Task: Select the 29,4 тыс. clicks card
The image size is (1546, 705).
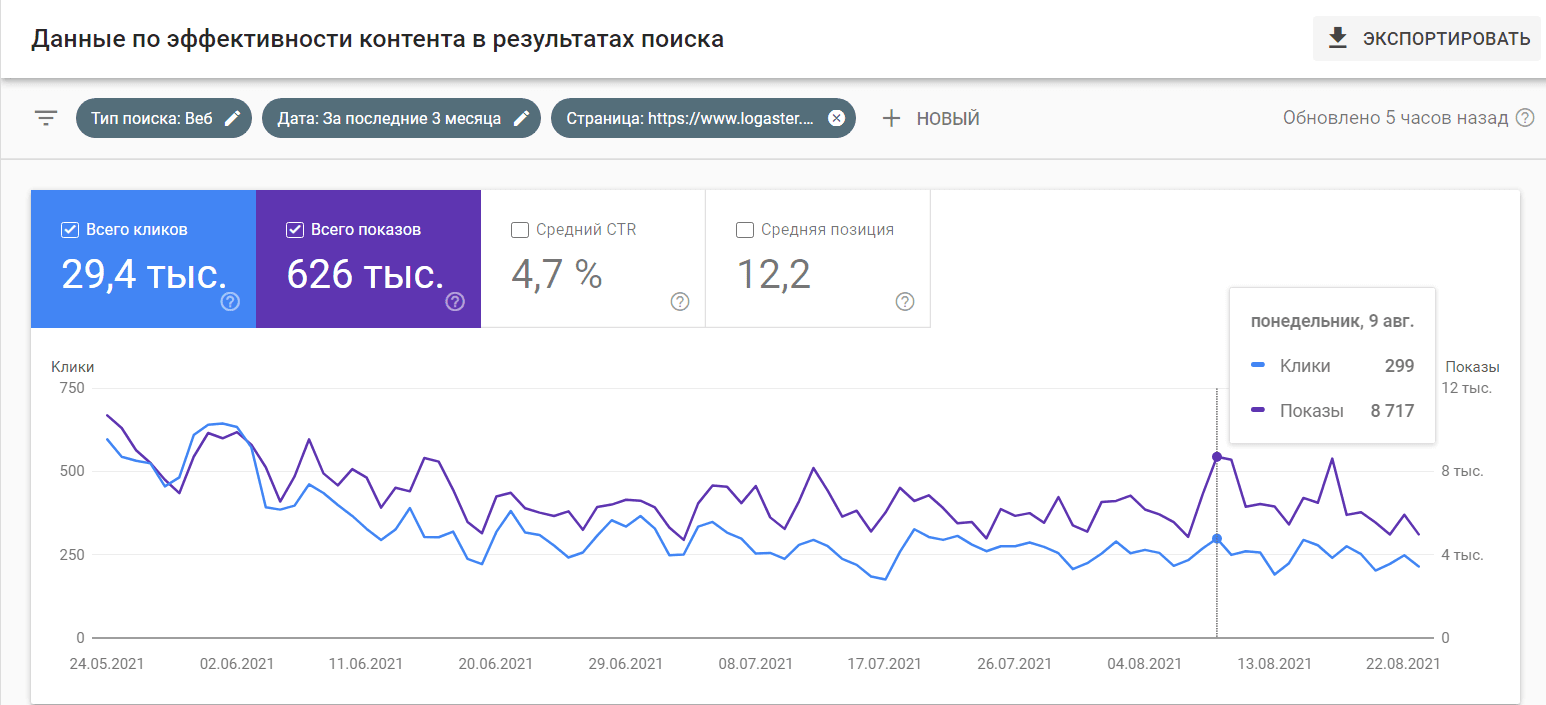Action: click(143, 258)
